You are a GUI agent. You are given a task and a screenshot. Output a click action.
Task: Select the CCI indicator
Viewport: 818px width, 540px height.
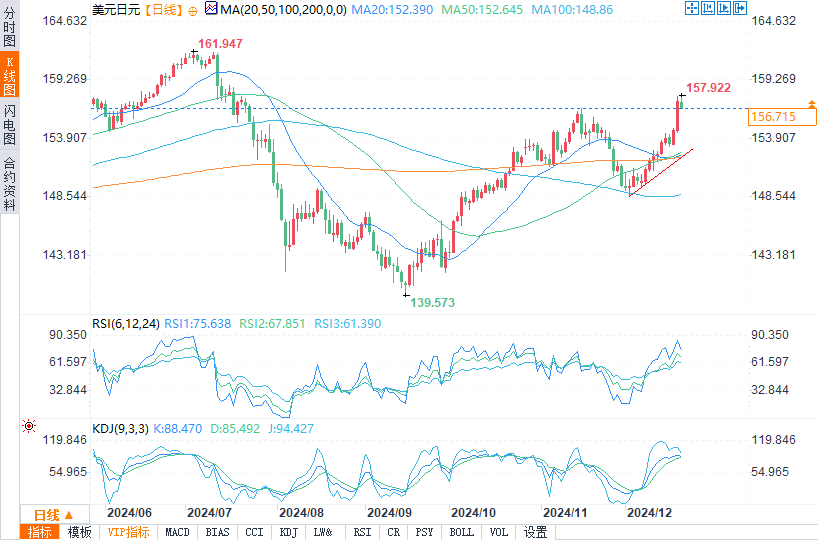click(254, 532)
